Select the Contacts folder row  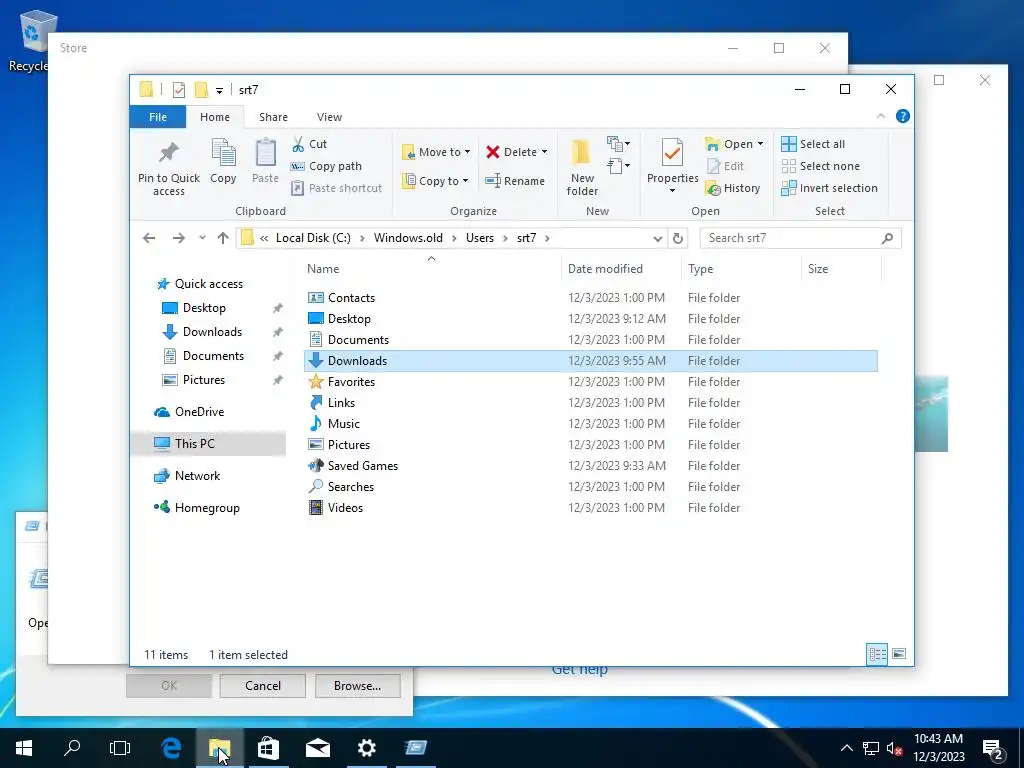tap(590, 298)
